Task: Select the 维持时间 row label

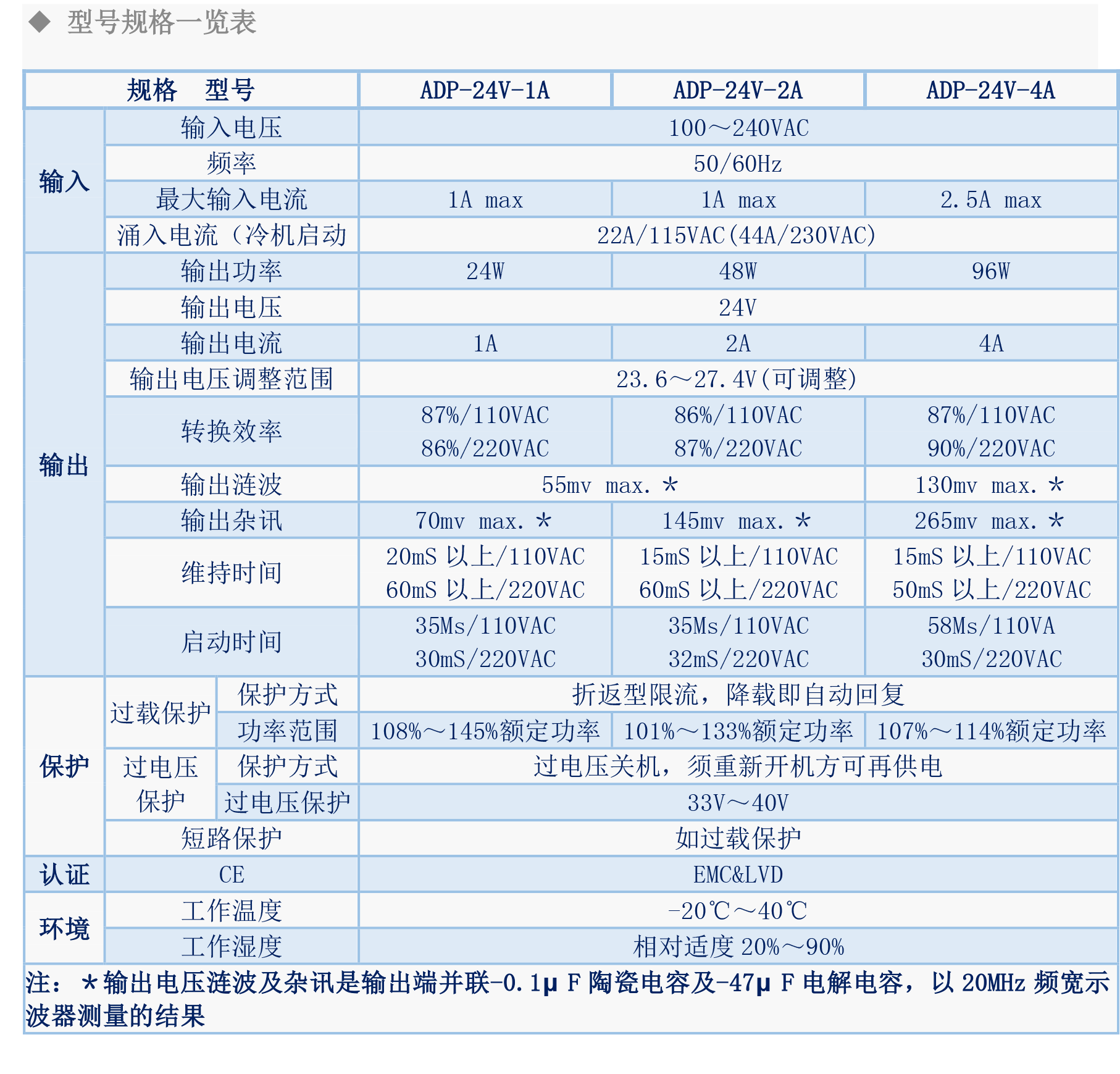Action: coord(232,573)
